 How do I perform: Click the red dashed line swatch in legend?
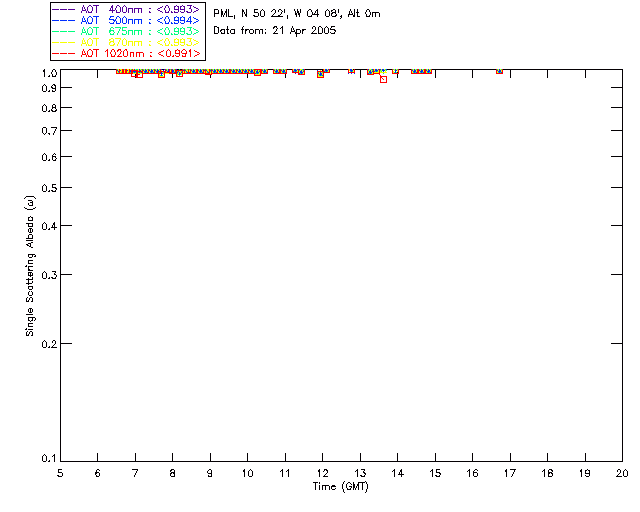pyautogui.click(x=64, y=53)
